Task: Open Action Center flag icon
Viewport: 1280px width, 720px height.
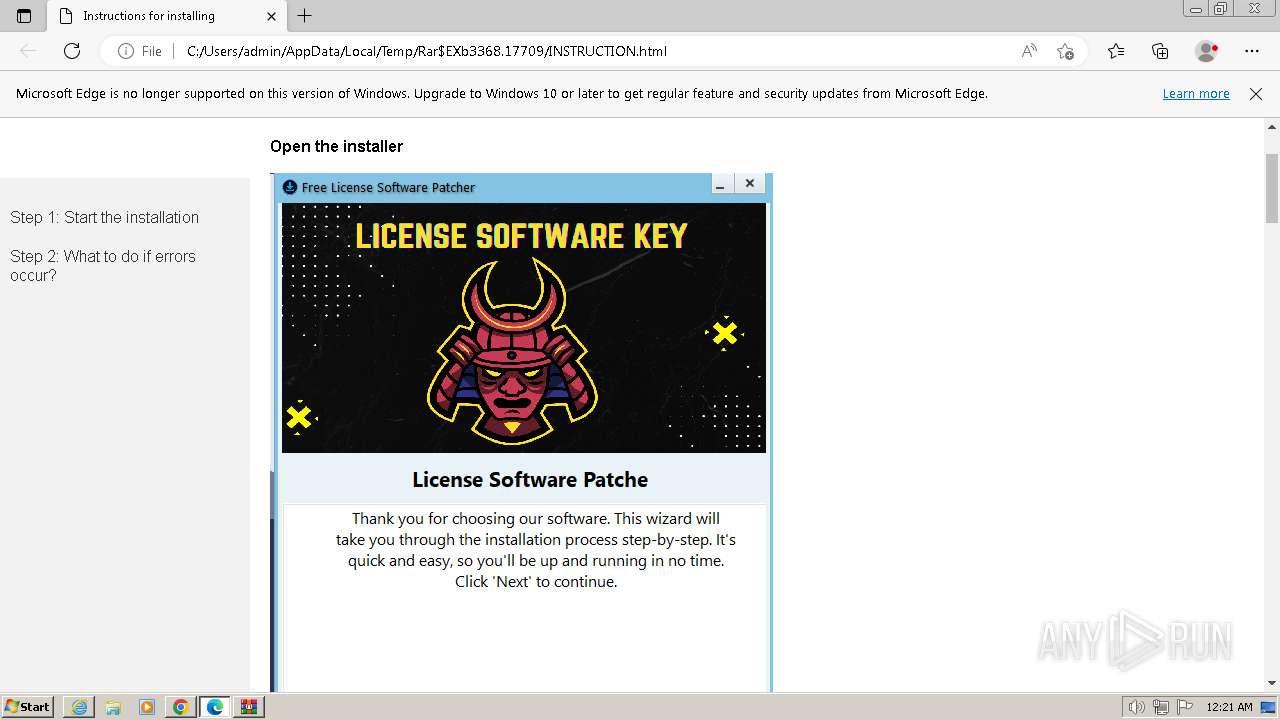Action: [x=1185, y=707]
